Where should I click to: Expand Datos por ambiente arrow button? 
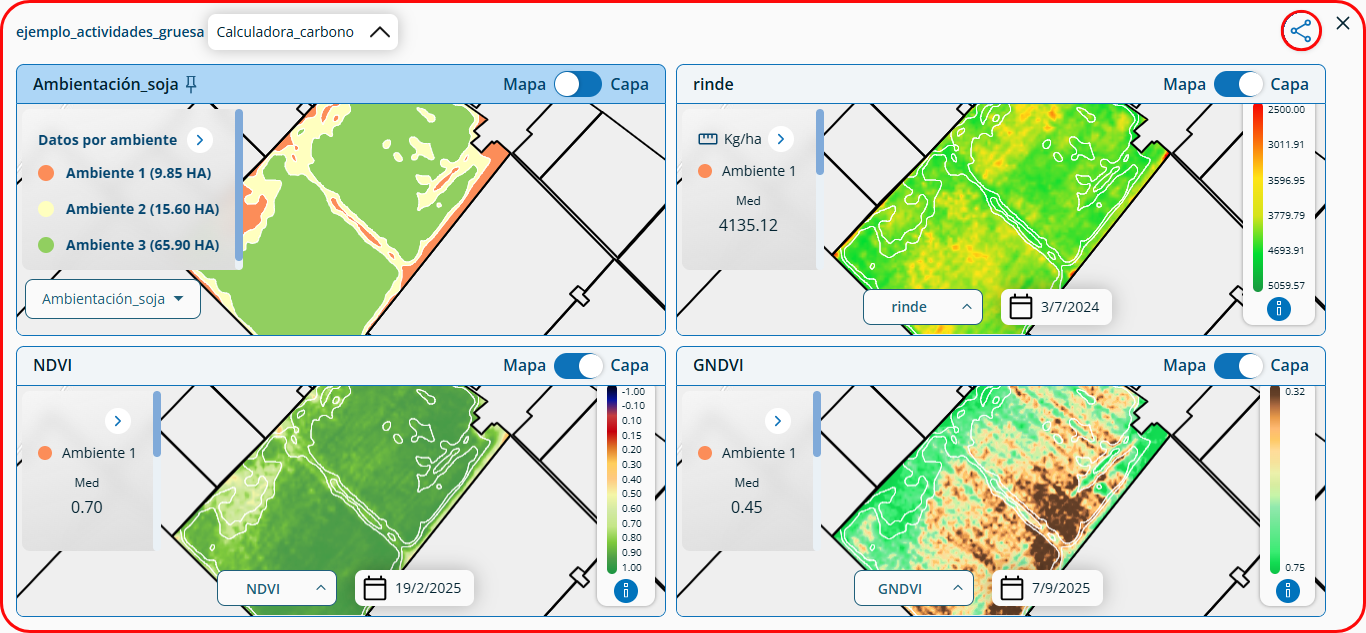199,140
